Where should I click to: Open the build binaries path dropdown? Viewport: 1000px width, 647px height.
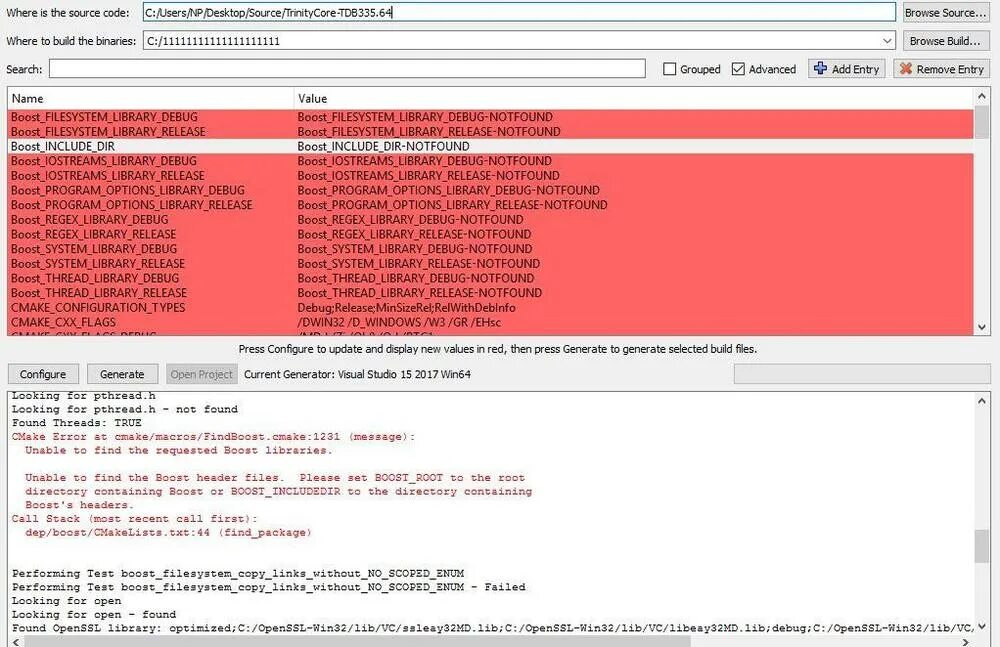coord(886,41)
